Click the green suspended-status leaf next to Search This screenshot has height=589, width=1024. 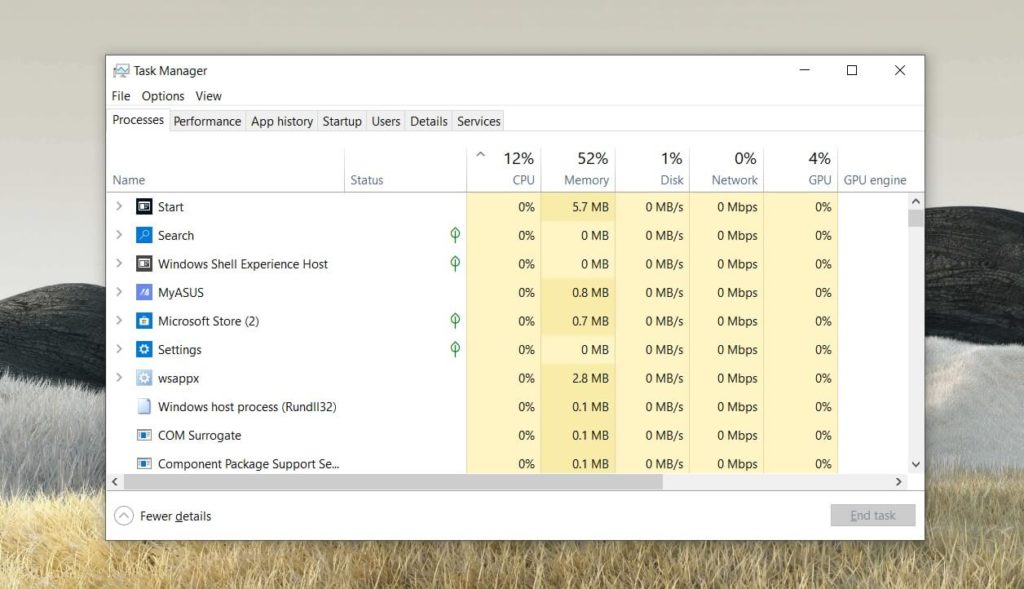pos(455,235)
